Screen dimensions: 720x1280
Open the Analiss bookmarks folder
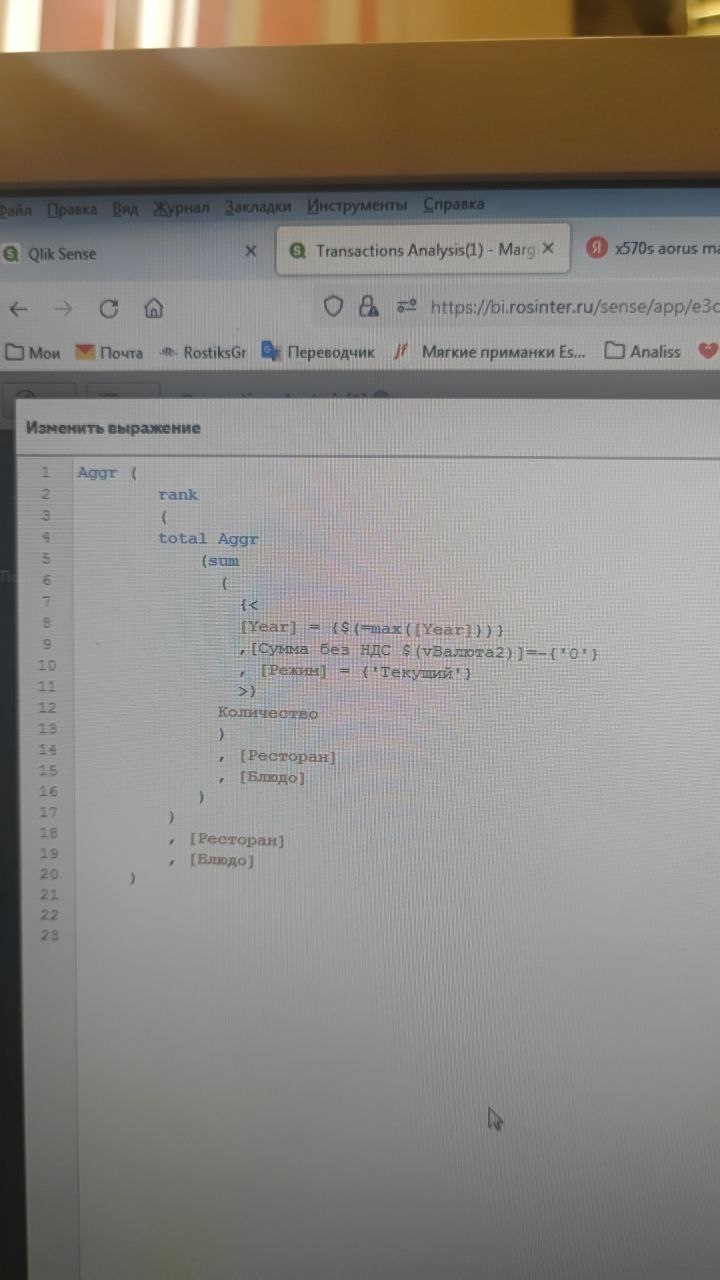(643, 351)
